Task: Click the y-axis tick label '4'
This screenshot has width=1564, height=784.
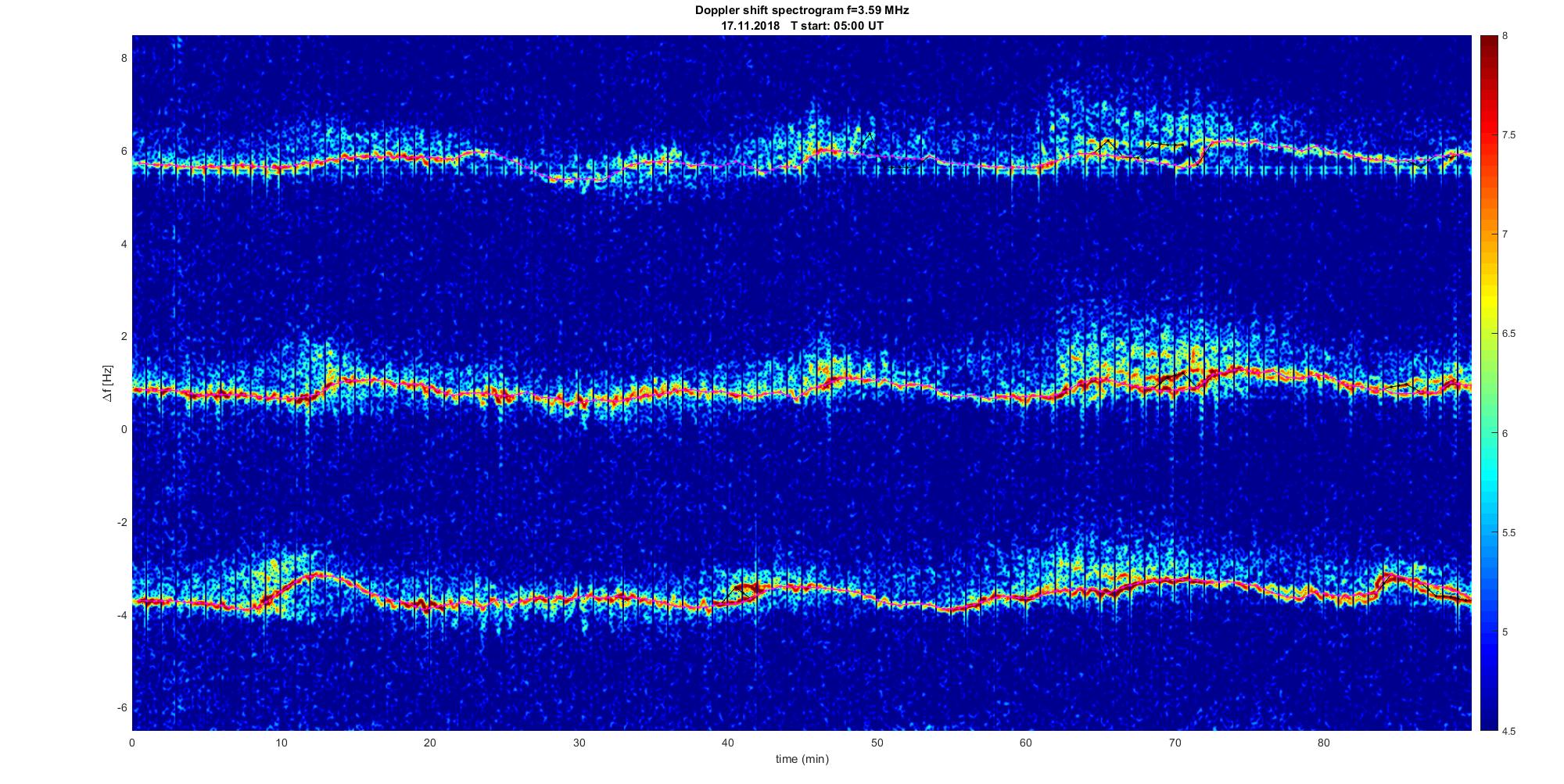Action: (x=124, y=244)
